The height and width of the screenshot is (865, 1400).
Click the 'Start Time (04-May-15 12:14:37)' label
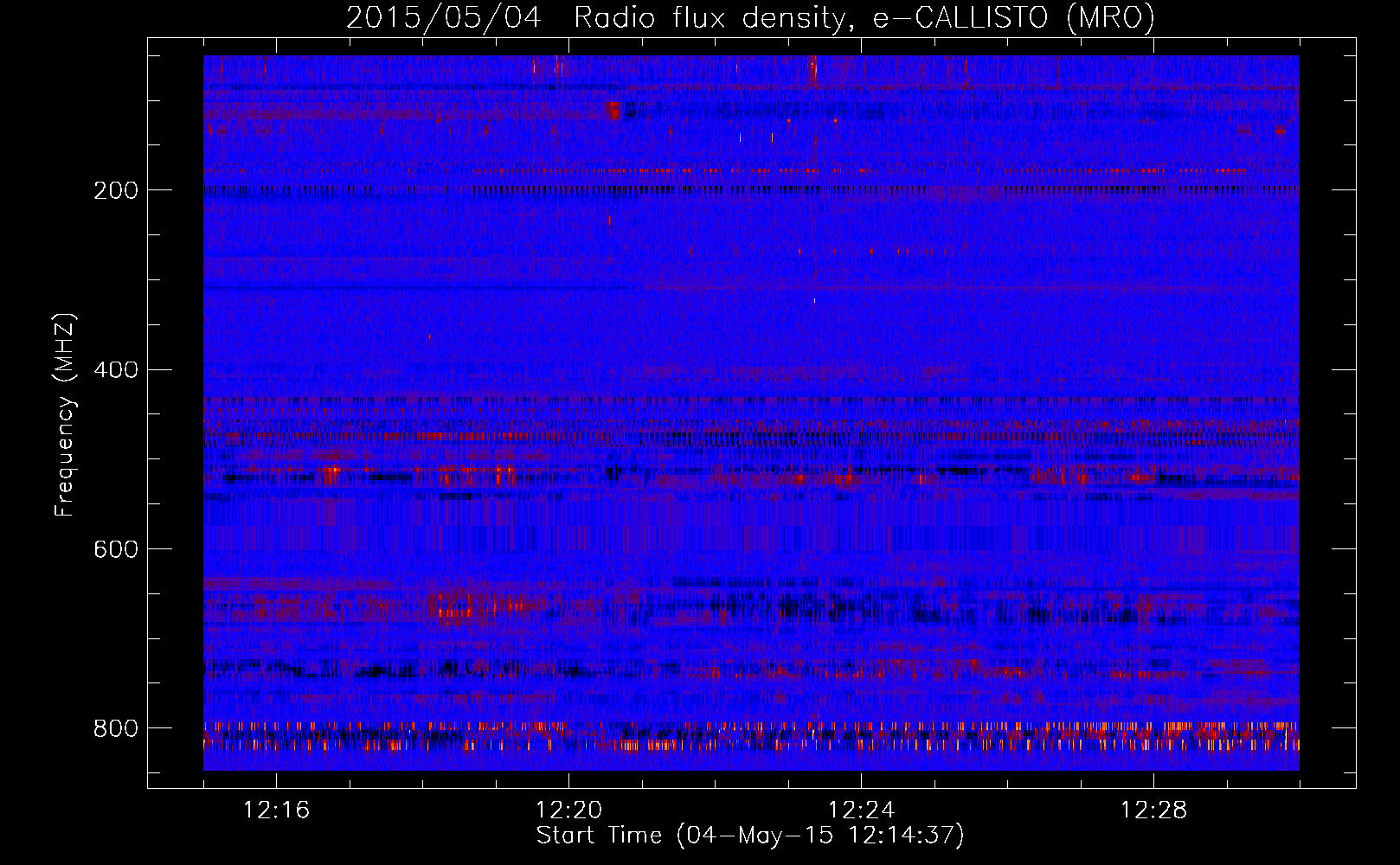click(750, 836)
